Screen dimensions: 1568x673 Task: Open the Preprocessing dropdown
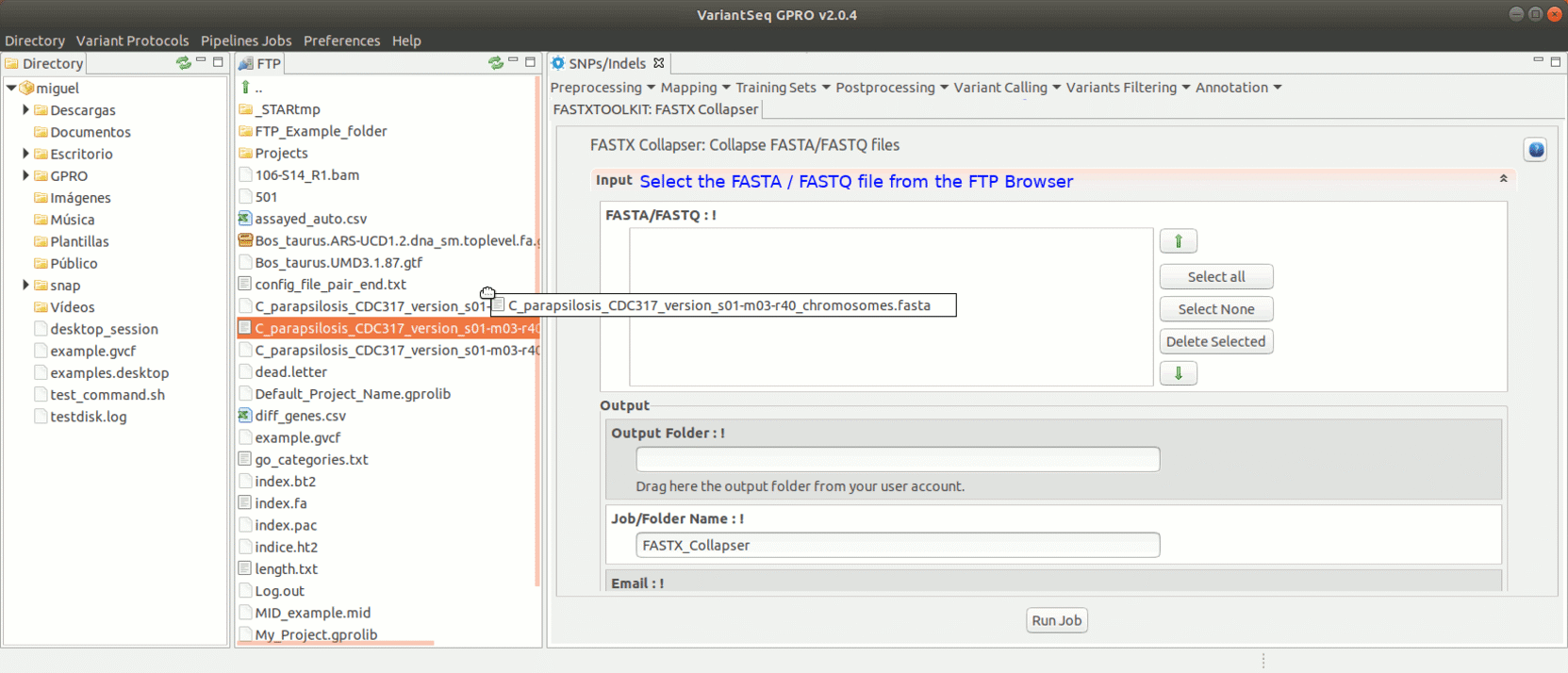[602, 88]
